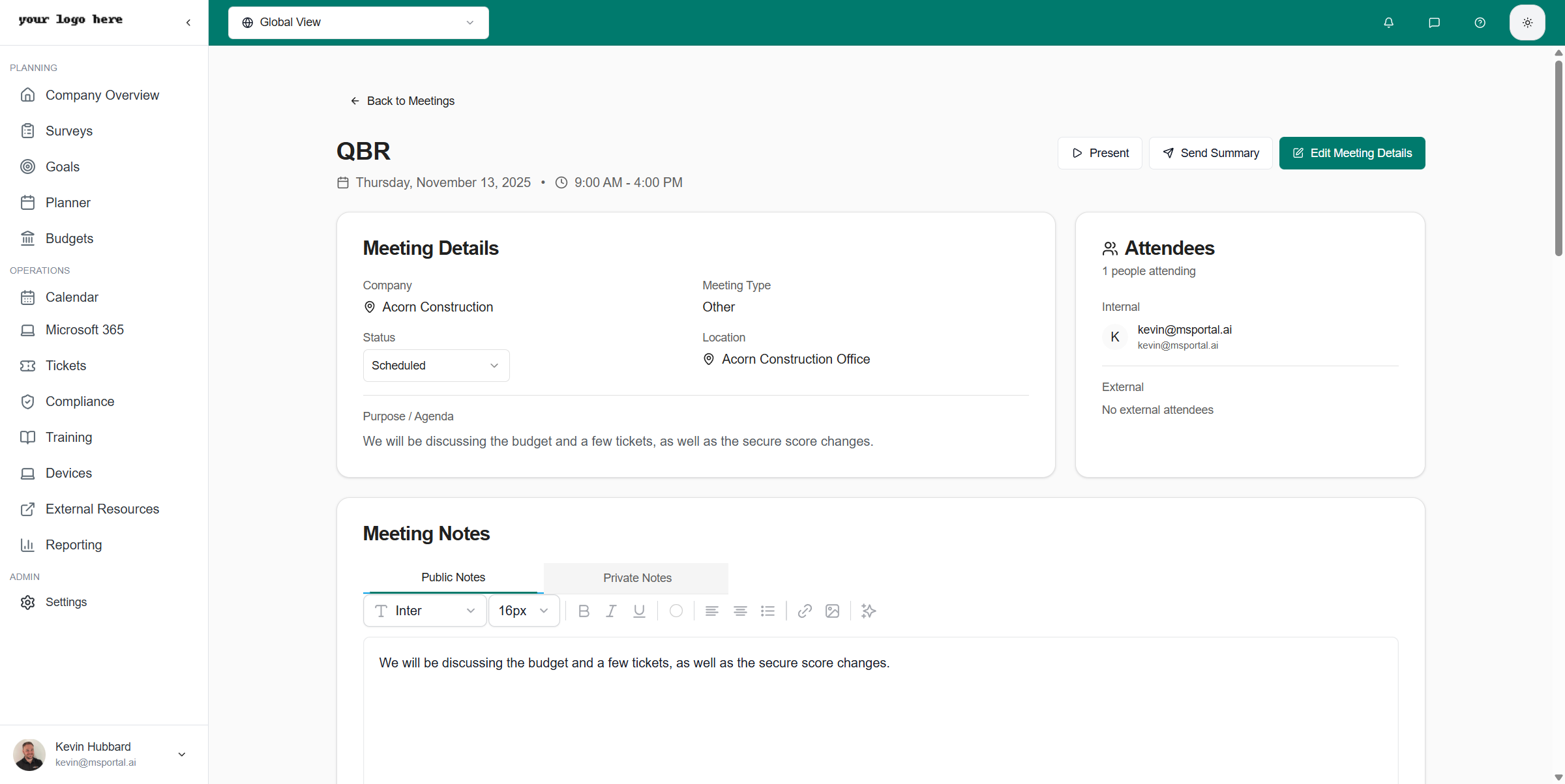Expand Kevin Hubbard's profile menu
This screenshot has height=784, width=1565.
(x=181, y=754)
